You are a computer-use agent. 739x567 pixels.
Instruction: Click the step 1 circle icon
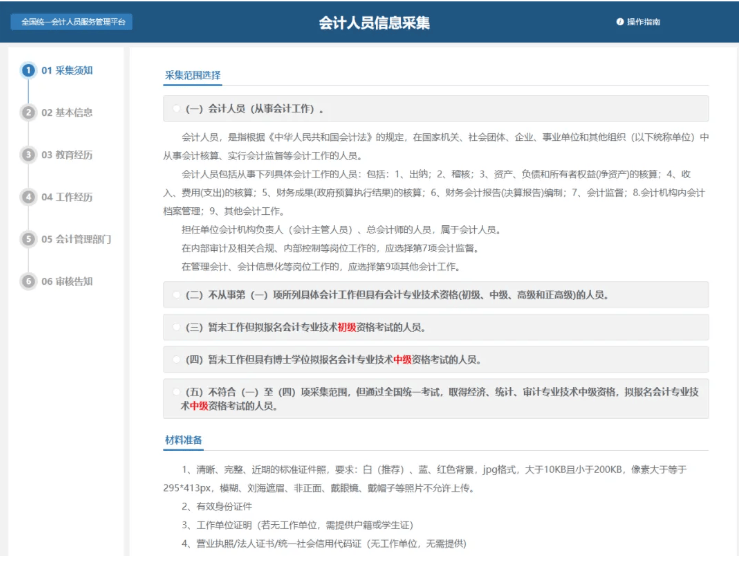(28, 70)
